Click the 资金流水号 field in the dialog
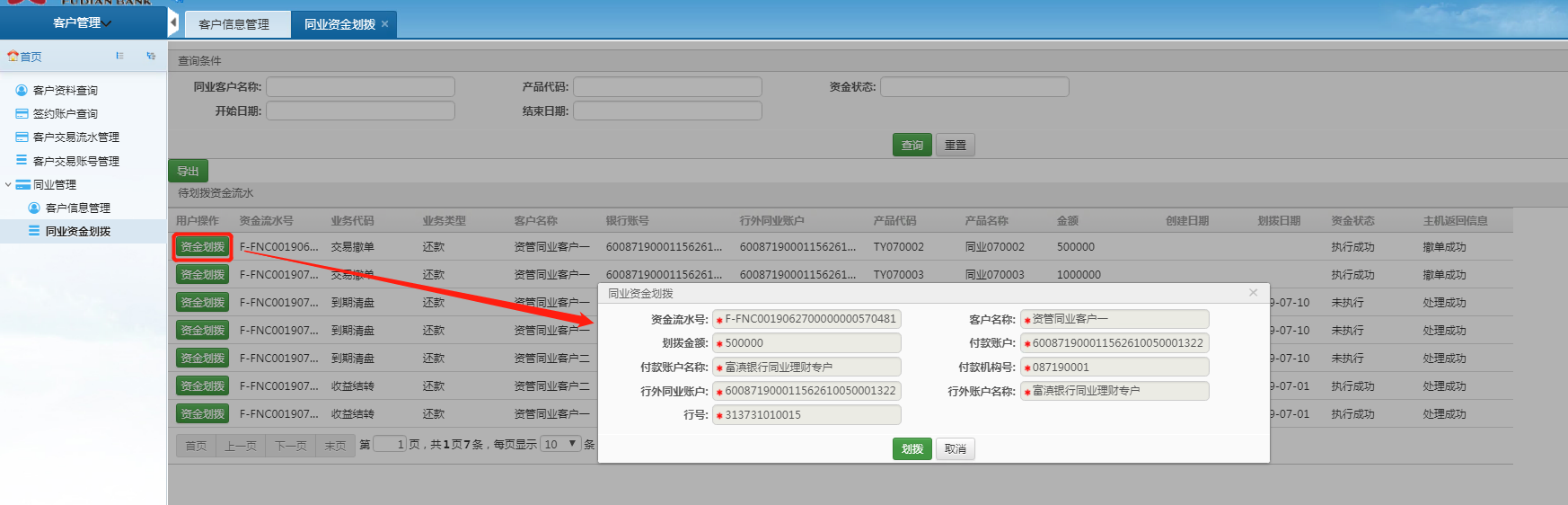 [x=806, y=319]
